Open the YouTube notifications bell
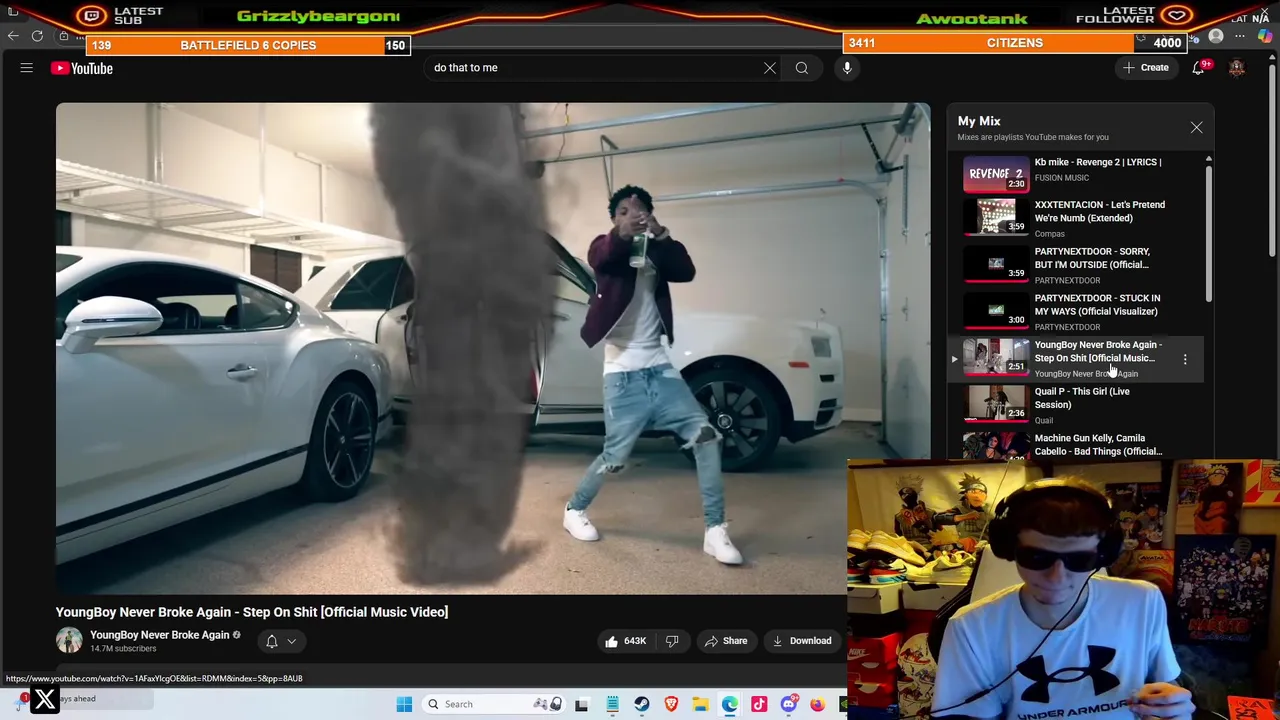The height and width of the screenshot is (720, 1280). (x=1198, y=68)
